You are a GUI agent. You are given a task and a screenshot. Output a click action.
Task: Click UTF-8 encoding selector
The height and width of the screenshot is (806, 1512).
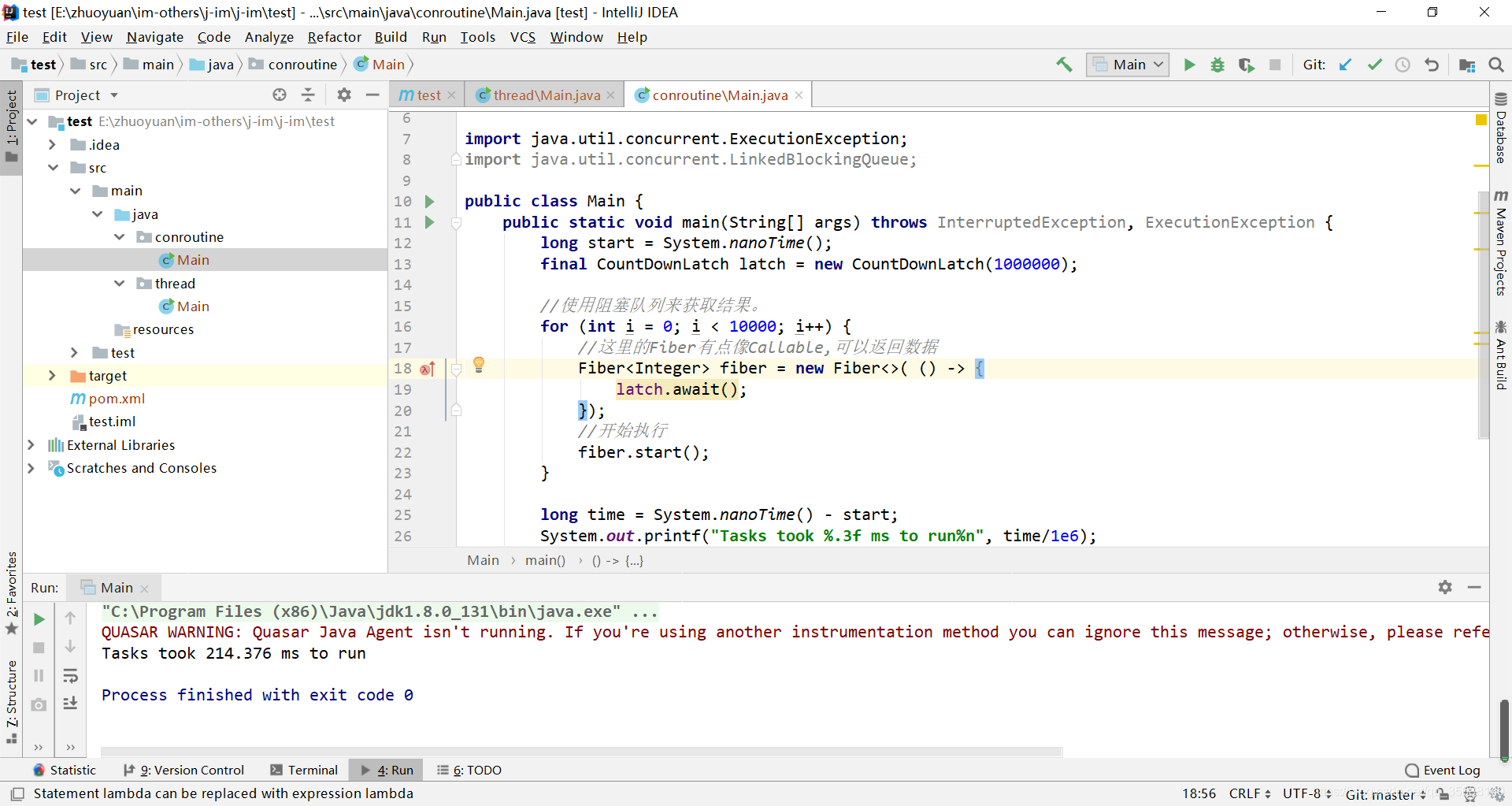1306,793
